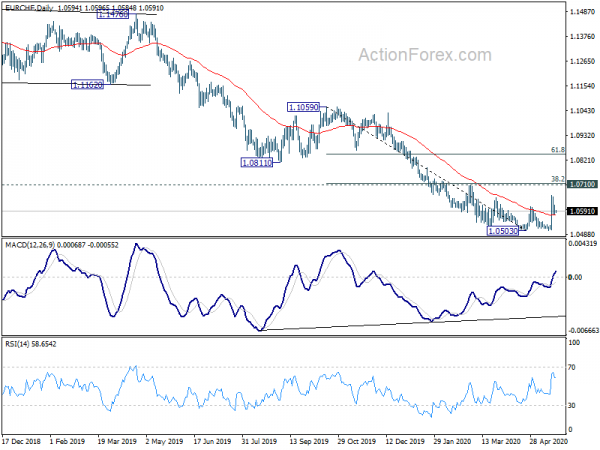Click the 31 Jul 2019 date label
600x450 pixels.
(259, 441)
